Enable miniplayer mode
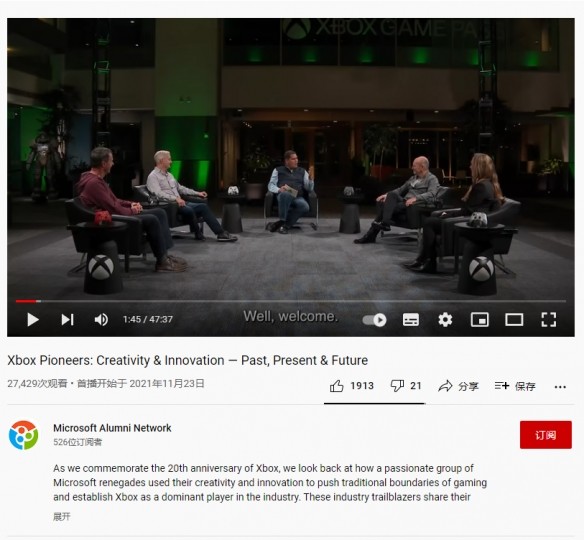This screenshot has width=584, height=540. pos(480,320)
